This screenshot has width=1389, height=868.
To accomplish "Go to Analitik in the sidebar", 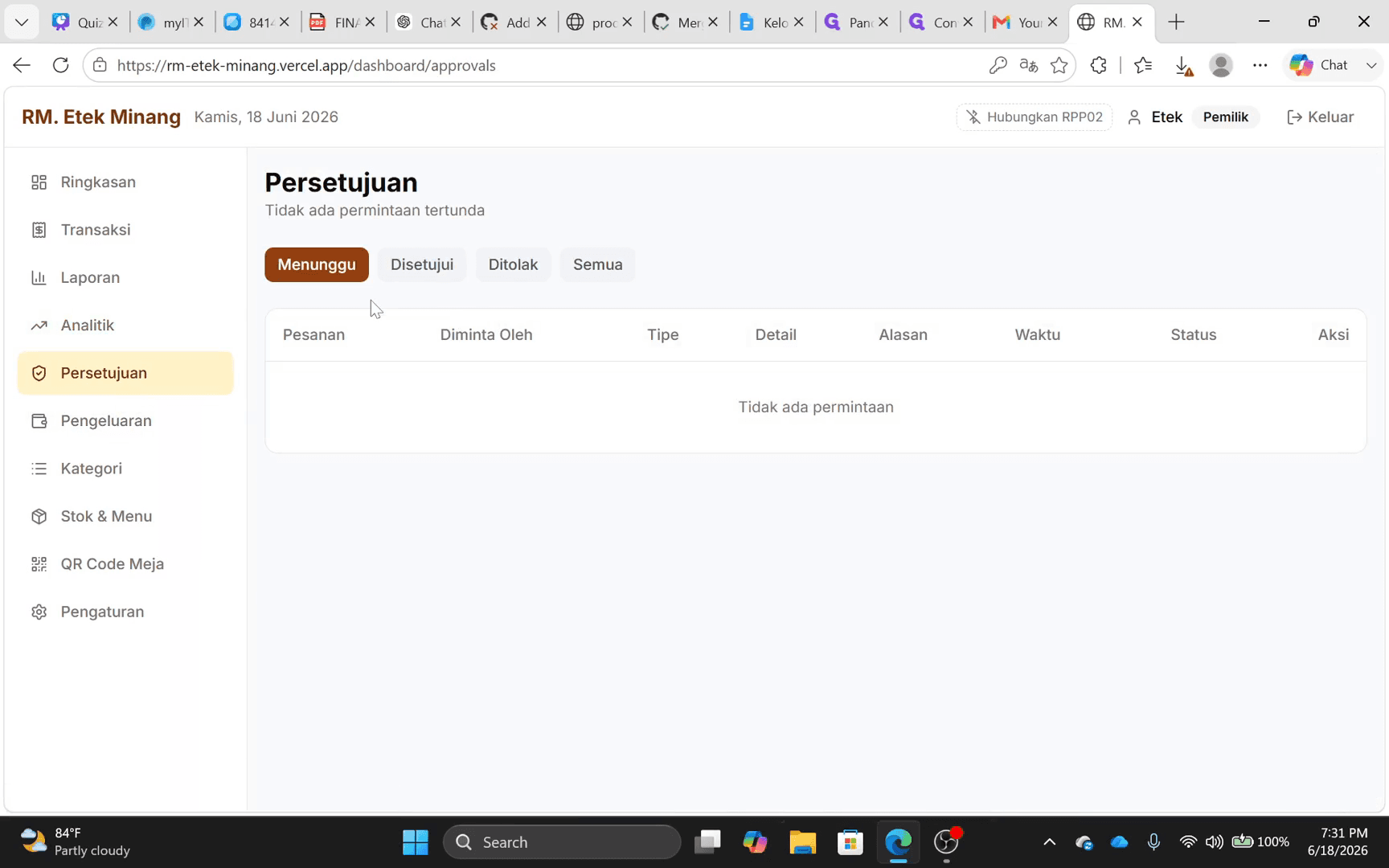I will pos(125,325).
